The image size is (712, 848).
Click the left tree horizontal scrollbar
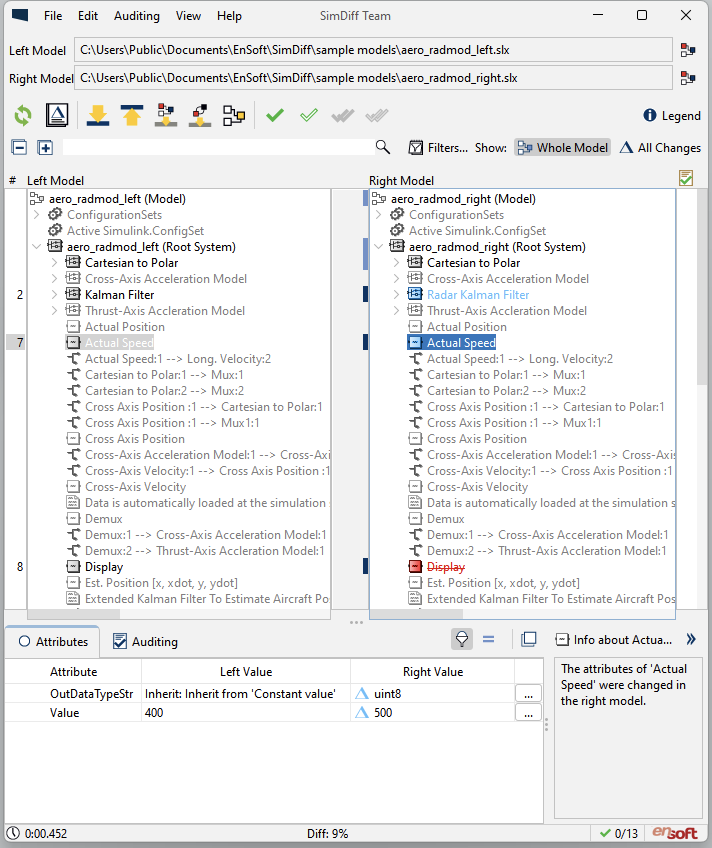point(74,614)
